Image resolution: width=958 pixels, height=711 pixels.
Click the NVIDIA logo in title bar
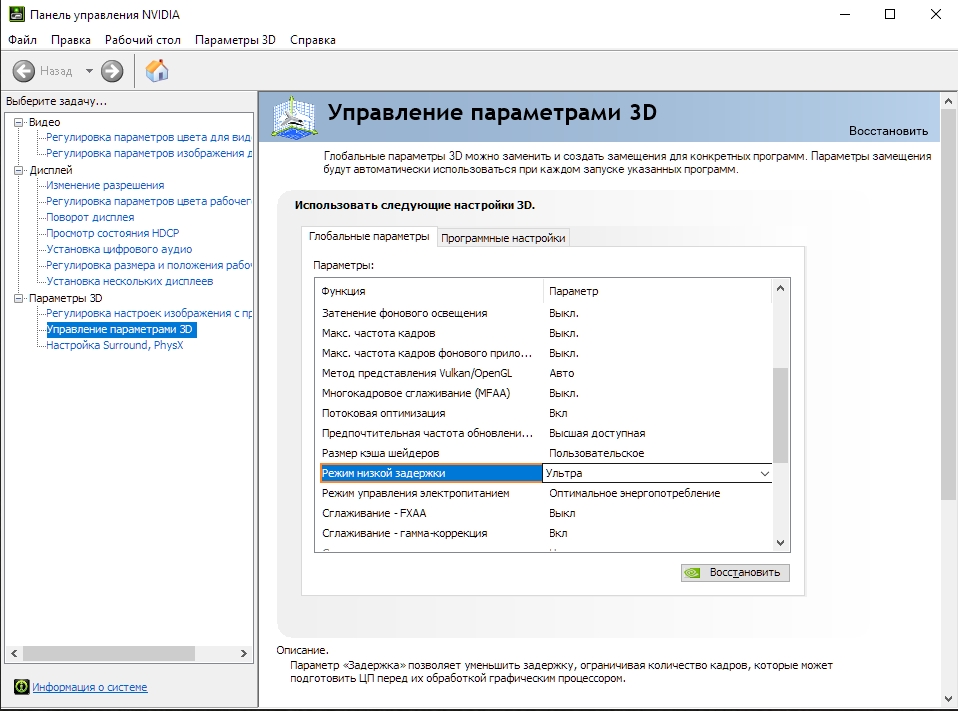coord(16,14)
